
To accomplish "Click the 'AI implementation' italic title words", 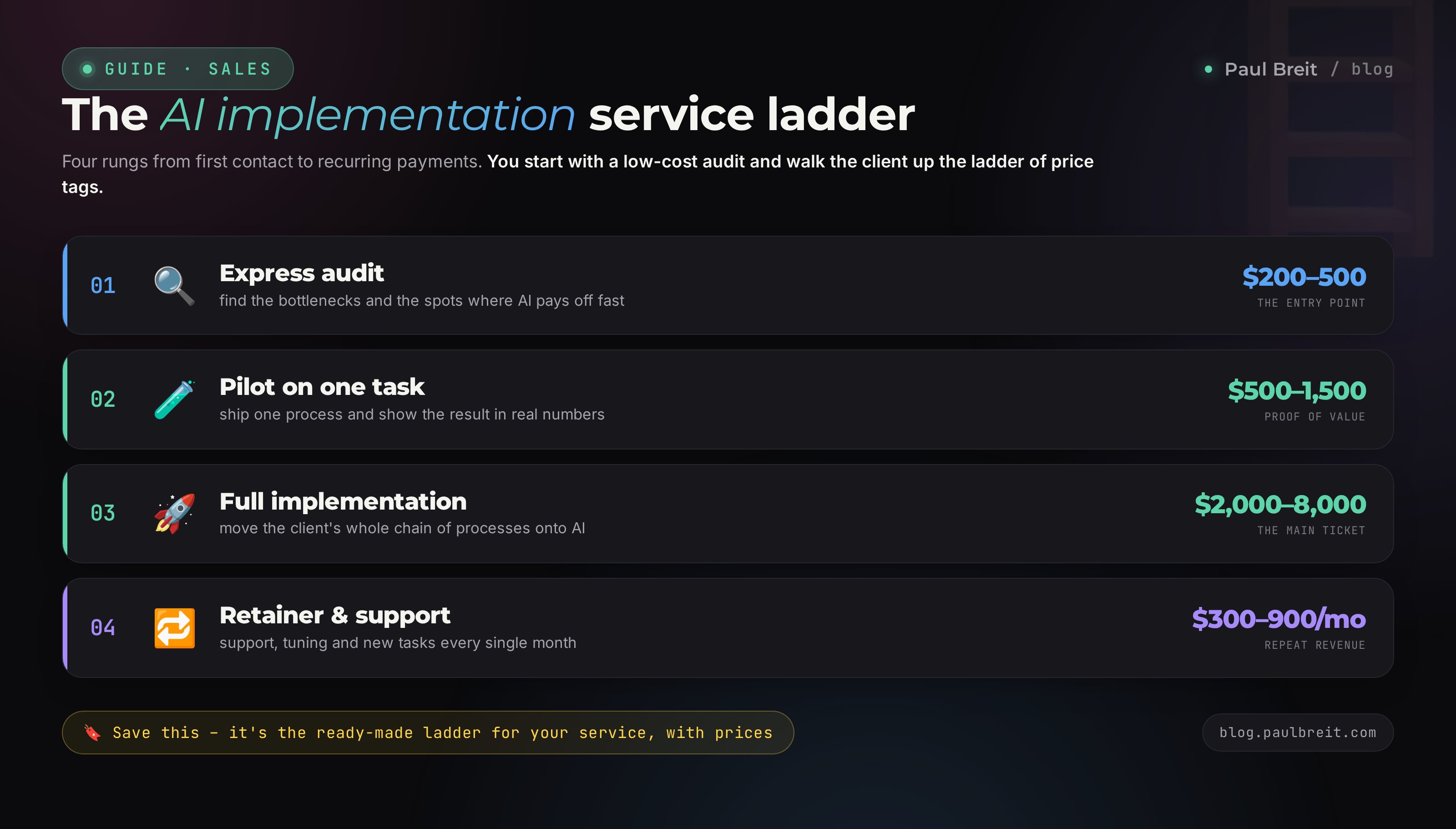I will 368,116.
